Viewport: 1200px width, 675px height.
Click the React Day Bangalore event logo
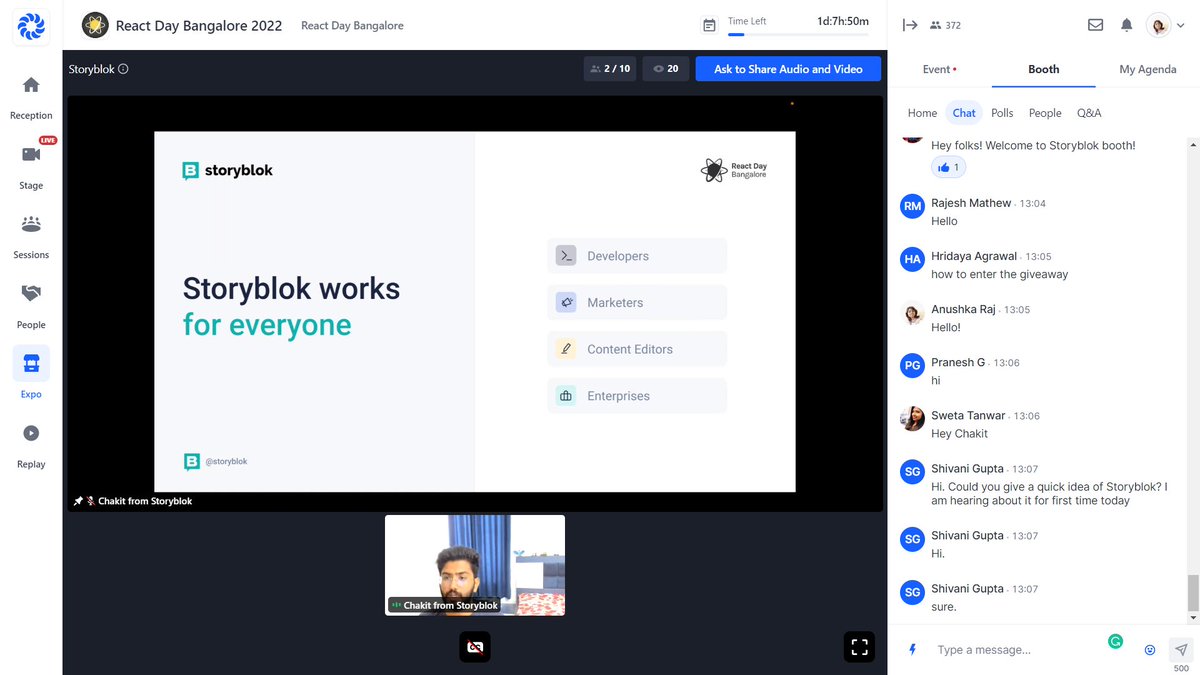point(95,25)
